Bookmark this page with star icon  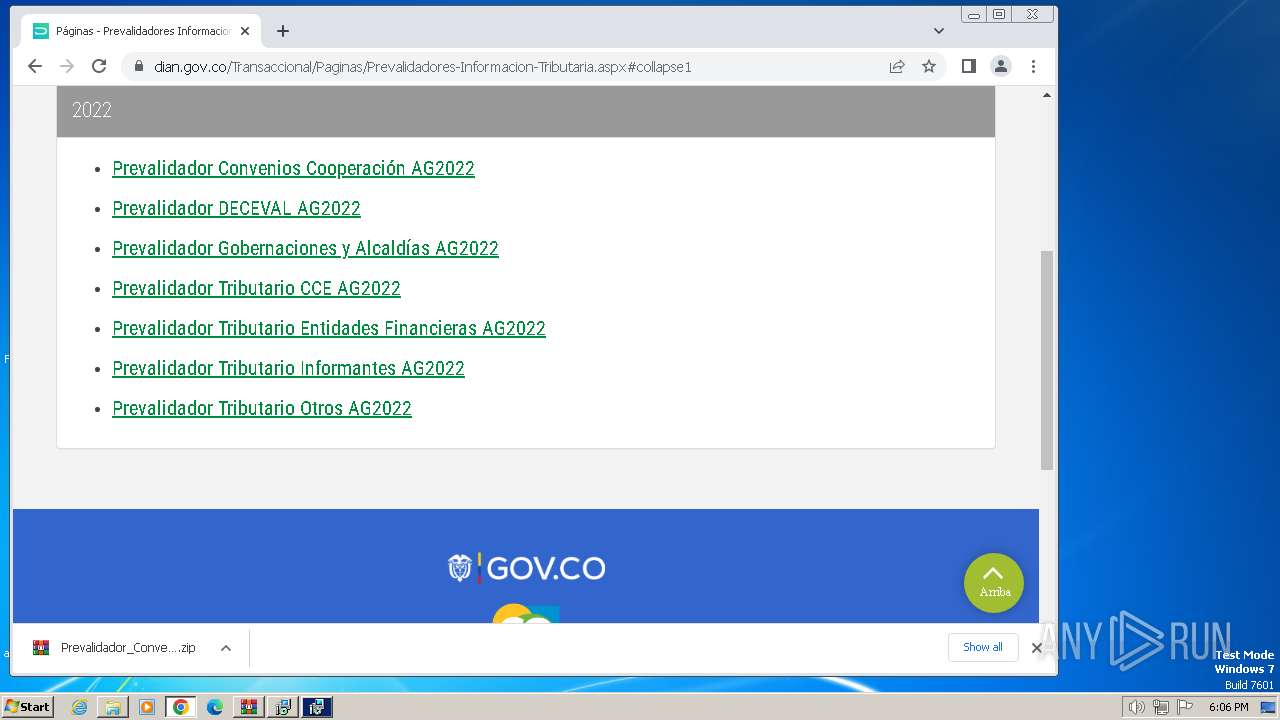point(929,66)
